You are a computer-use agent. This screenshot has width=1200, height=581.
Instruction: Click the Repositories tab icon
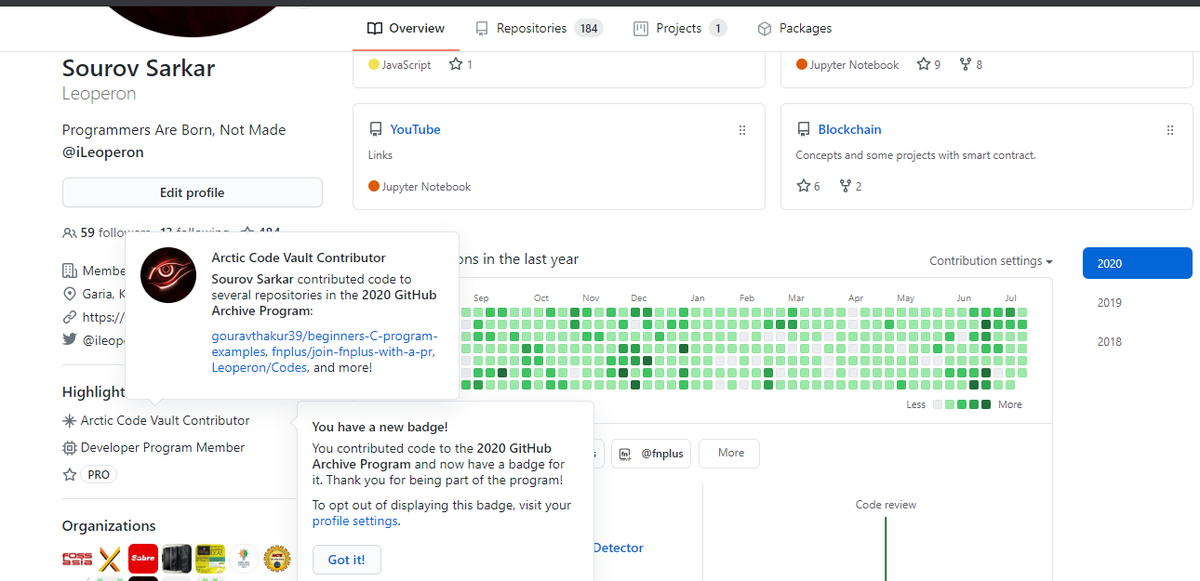(482, 29)
